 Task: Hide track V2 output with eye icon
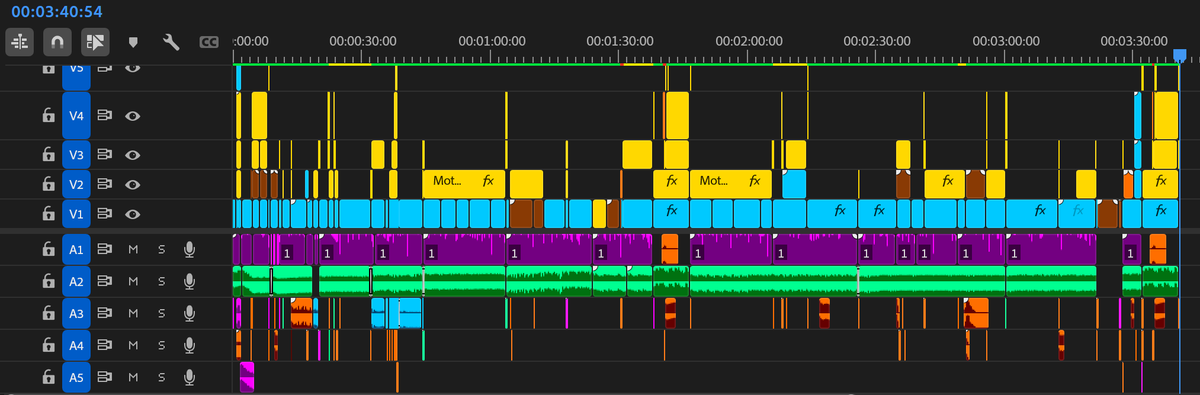click(x=132, y=185)
